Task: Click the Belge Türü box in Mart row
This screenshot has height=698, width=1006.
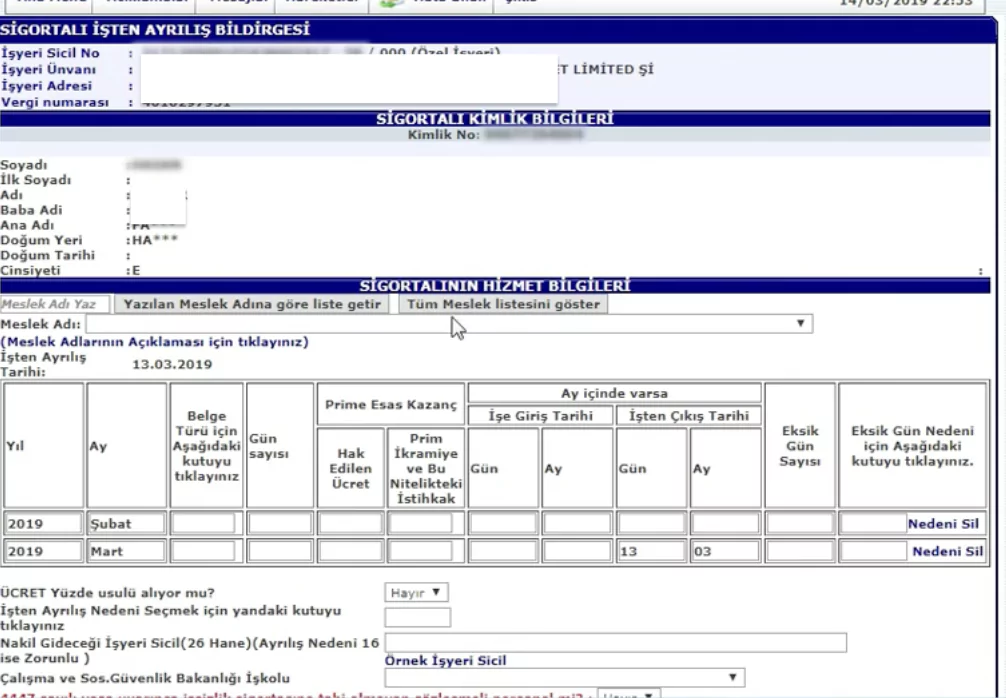Action: [x=203, y=551]
